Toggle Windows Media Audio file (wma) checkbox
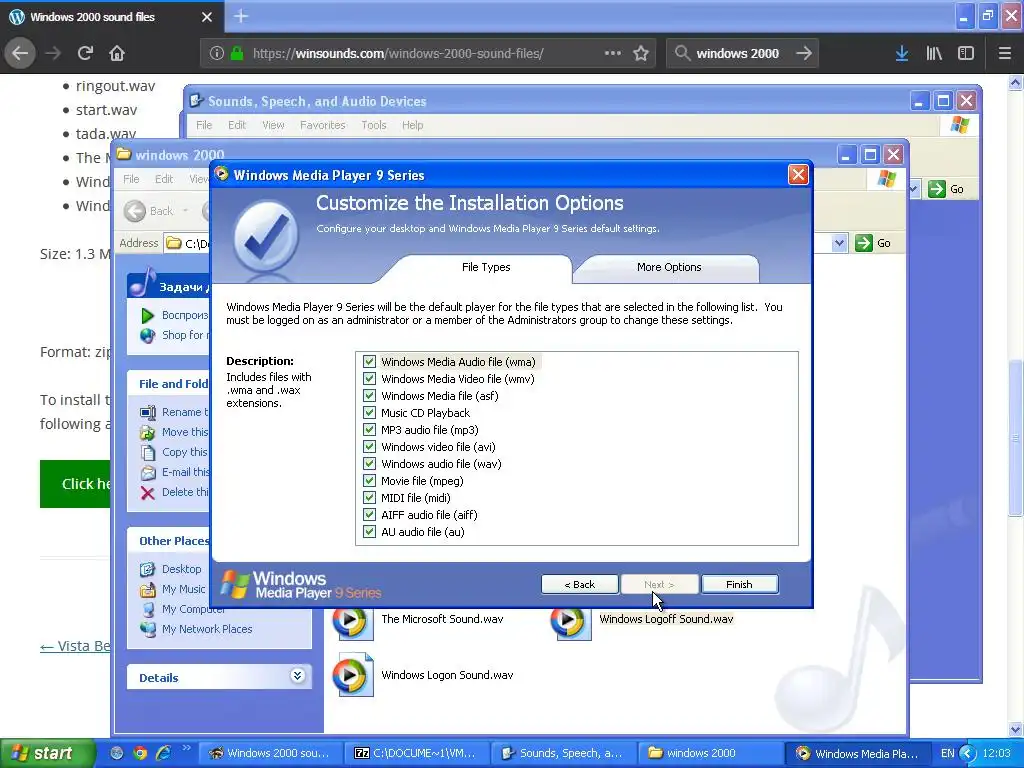Image resolution: width=1024 pixels, height=768 pixels. (x=370, y=362)
